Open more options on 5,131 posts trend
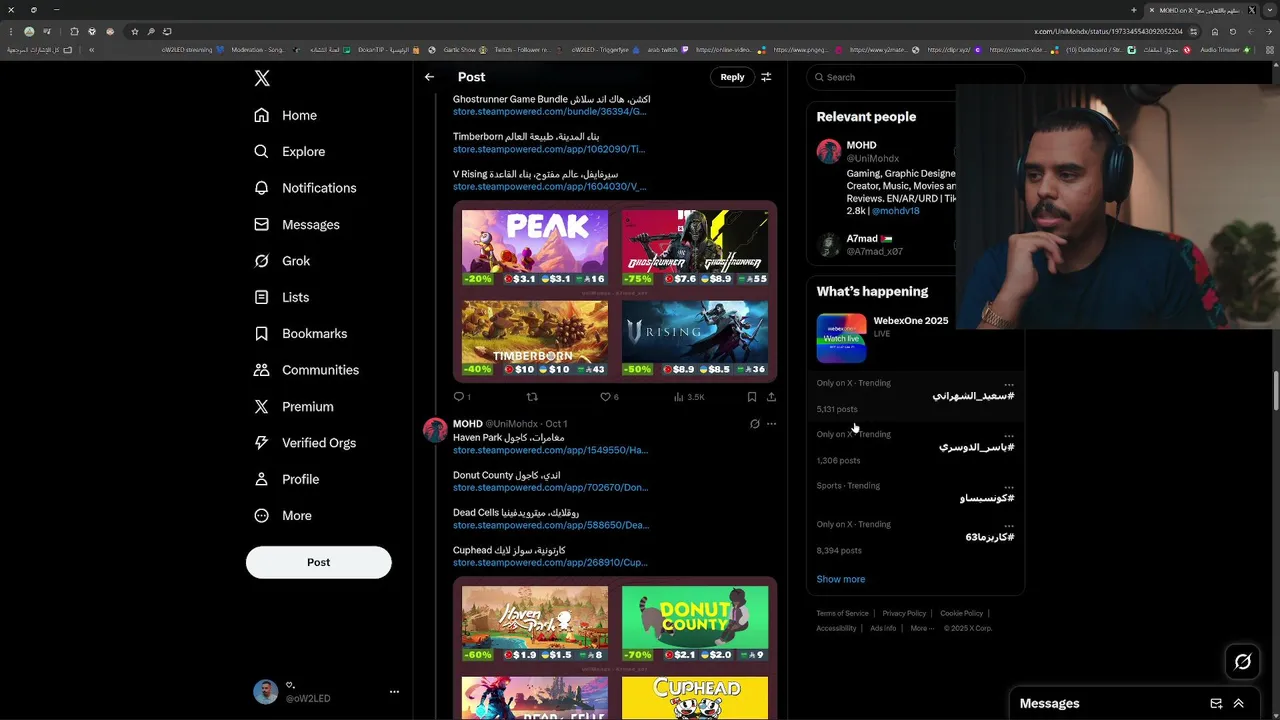Image resolution: width=1280 pixels, height=720 pixels. coord(1009,384)
